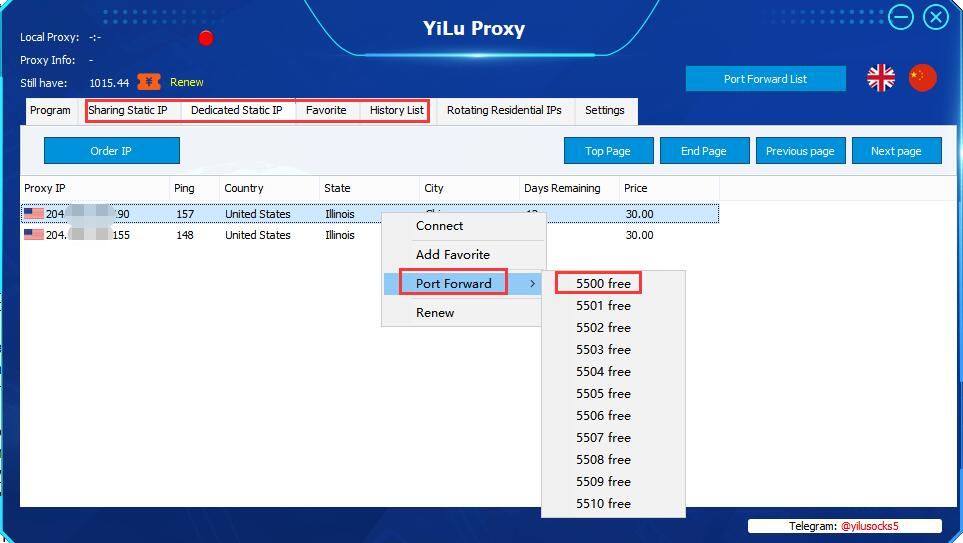This screenshot has height=543, width=963.
Task: Click the Order IP button
Action: (x=112, y=150)
